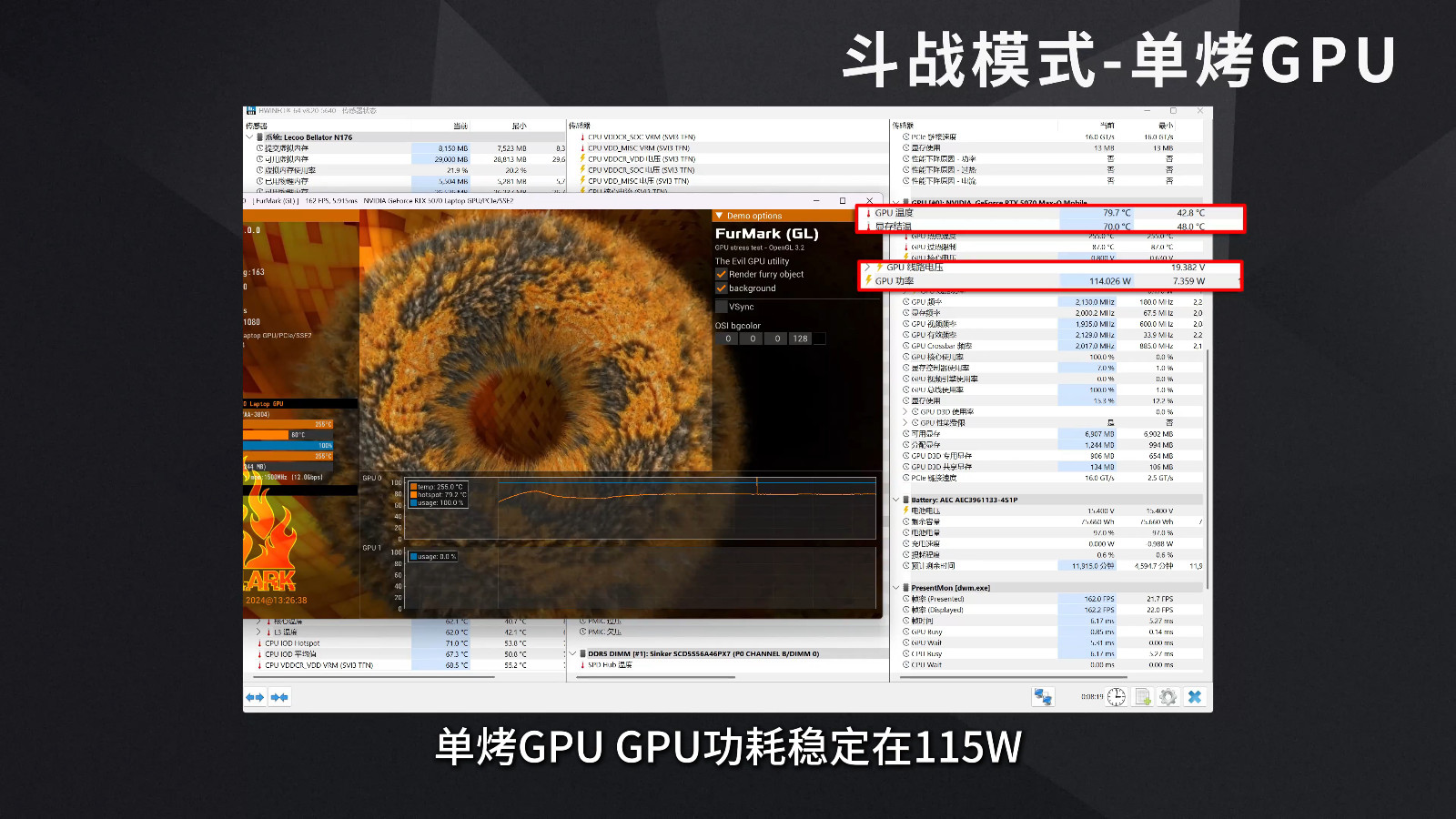Expand the L3 temperature row

pos(259,632)
